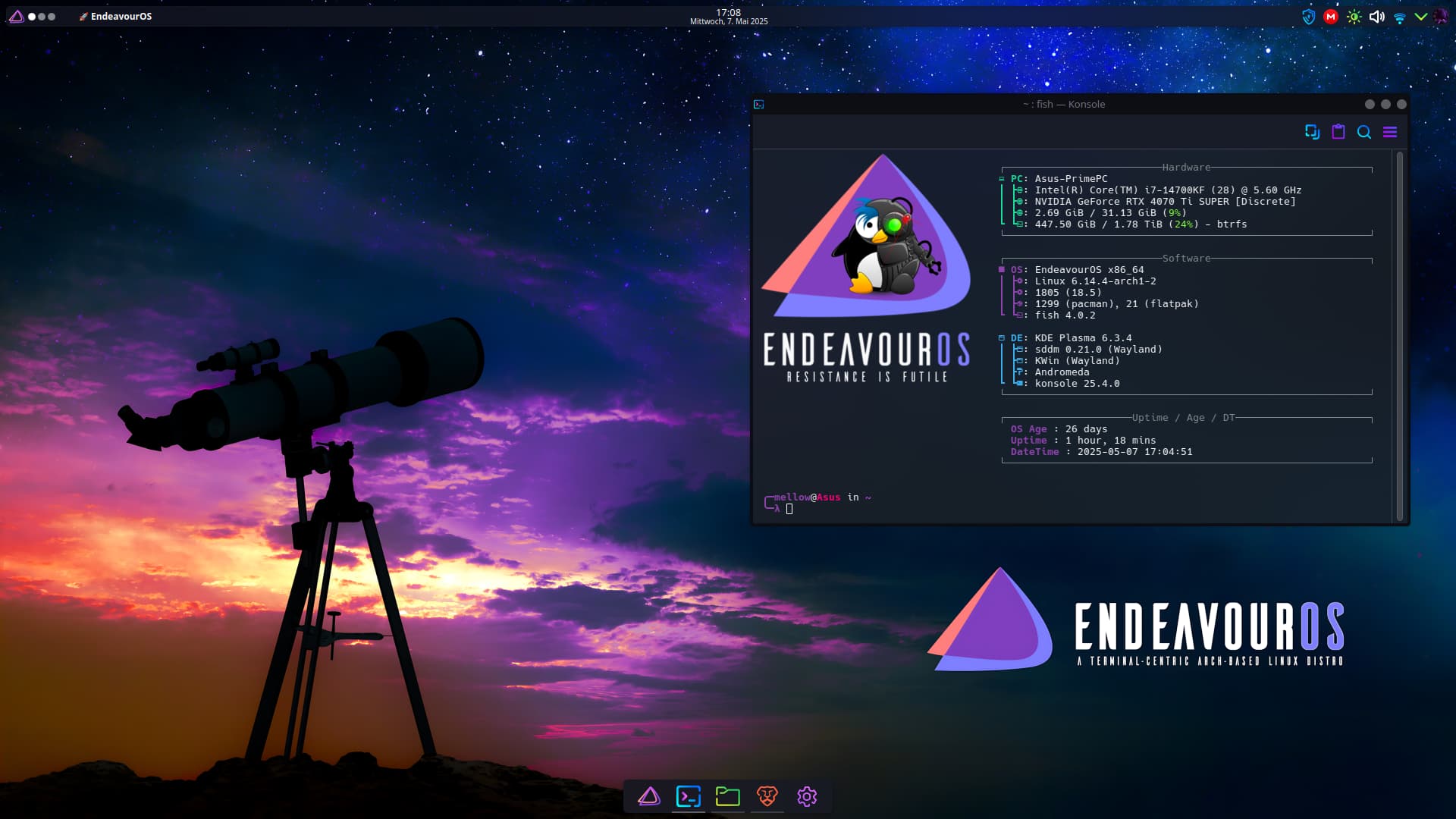
Task: Switch to the middle virtual desktop dot
Action: point(42,16)
